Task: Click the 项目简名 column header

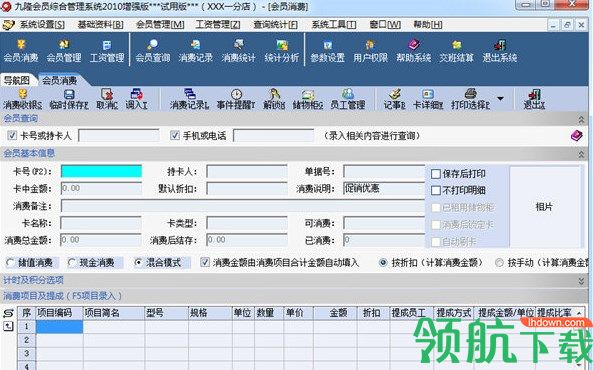Action: [114, 313]
